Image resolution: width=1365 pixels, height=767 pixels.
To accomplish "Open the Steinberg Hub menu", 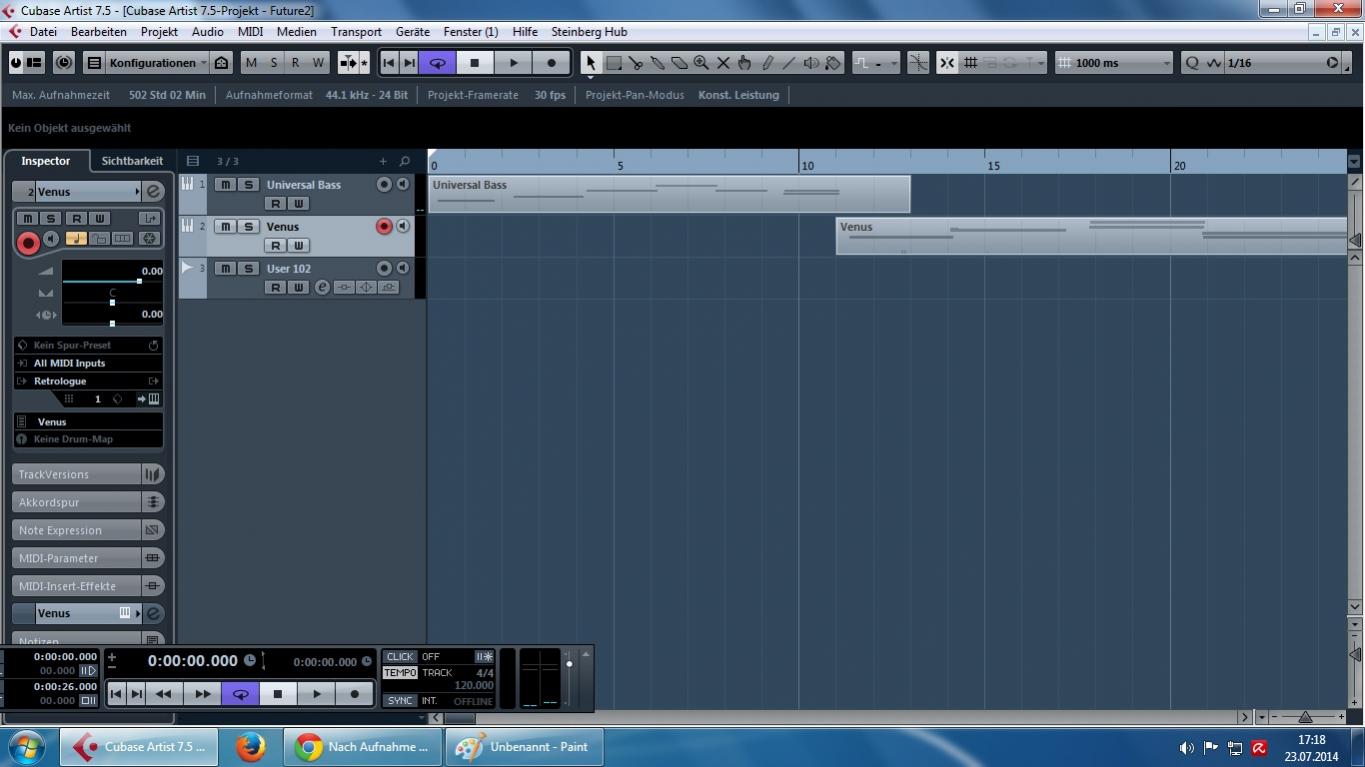I will (589, 32).
